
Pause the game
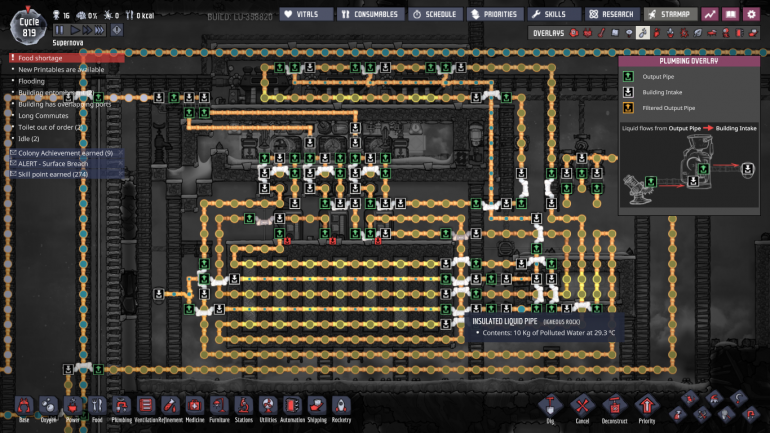click(x=59, y=30)
